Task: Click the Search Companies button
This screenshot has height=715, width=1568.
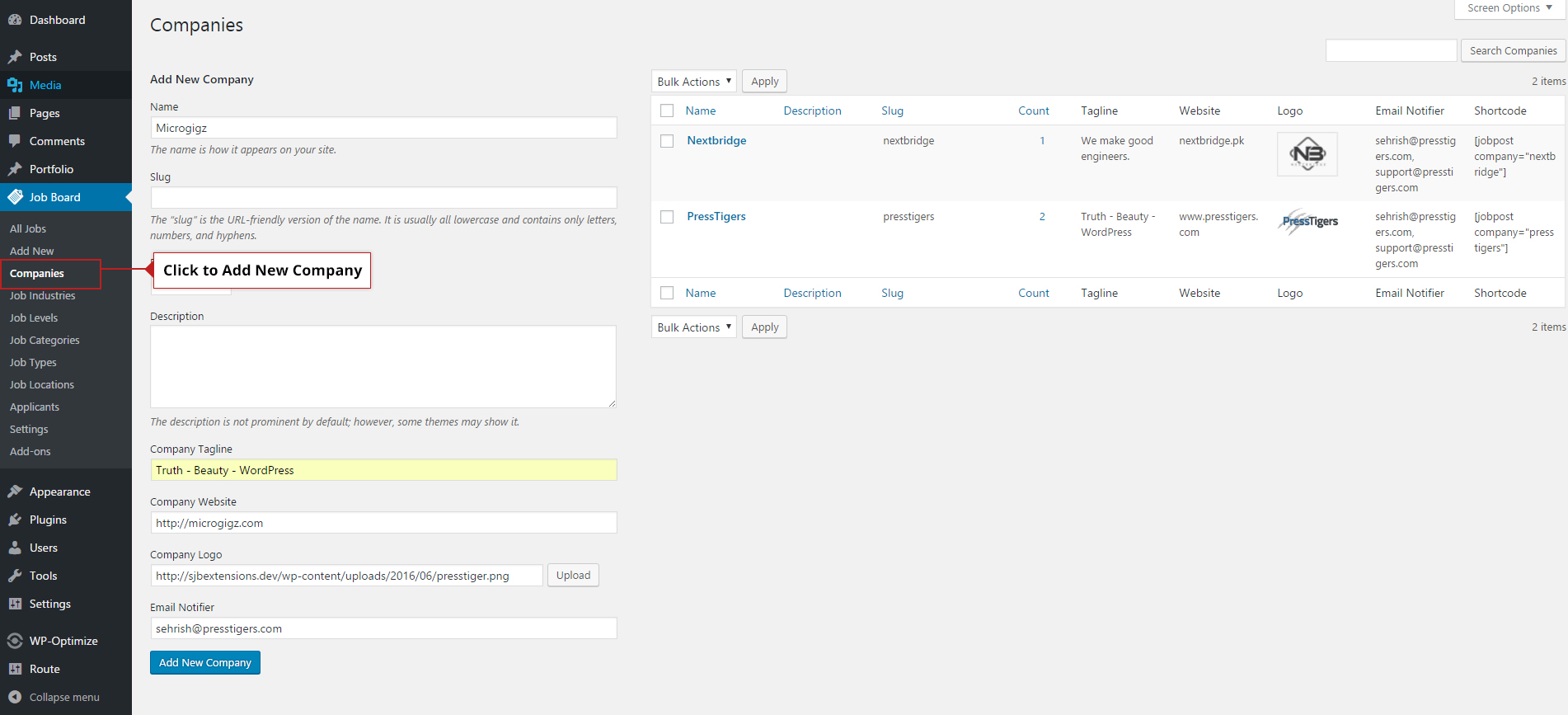Action: [1513, 50]
